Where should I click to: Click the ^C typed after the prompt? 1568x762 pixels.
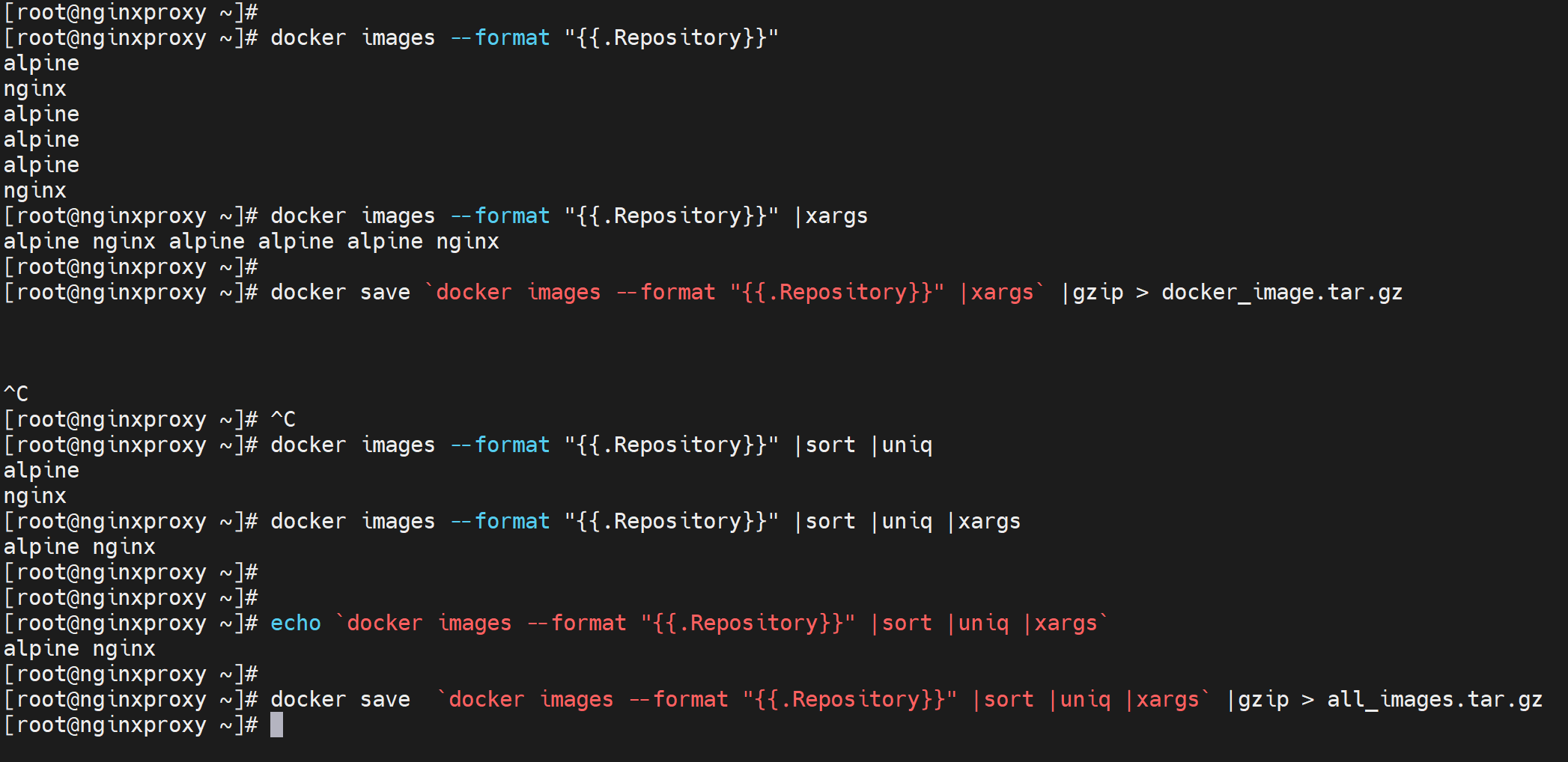coord(283,419)
